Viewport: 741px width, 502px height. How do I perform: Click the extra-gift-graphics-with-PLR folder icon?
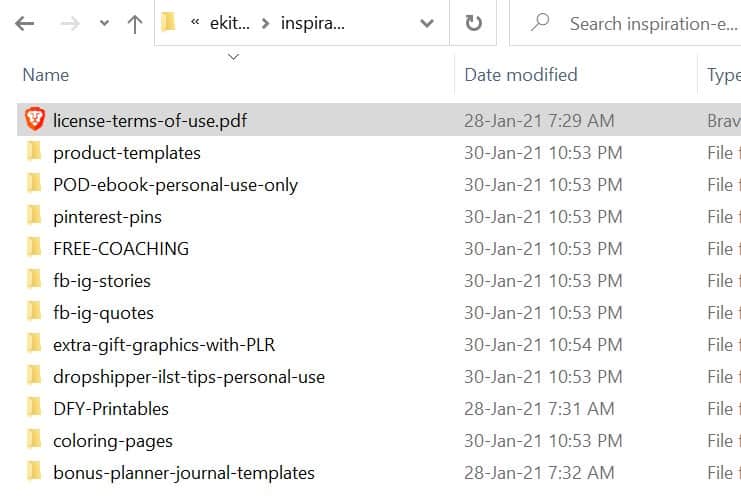(x=34, y=343)
